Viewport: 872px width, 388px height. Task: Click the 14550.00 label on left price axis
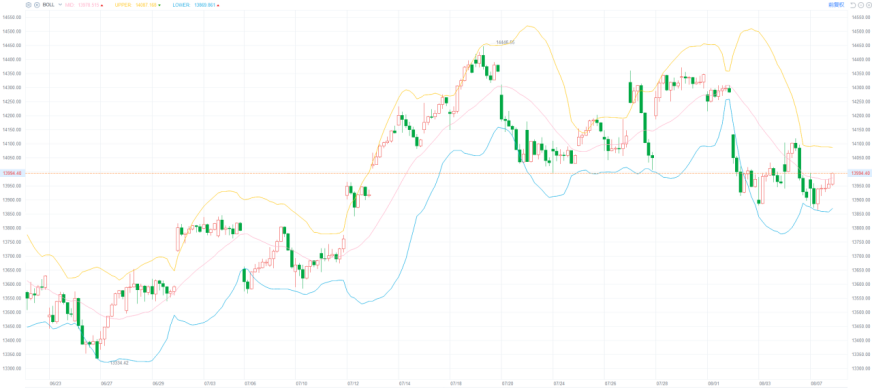pos(12,17)
